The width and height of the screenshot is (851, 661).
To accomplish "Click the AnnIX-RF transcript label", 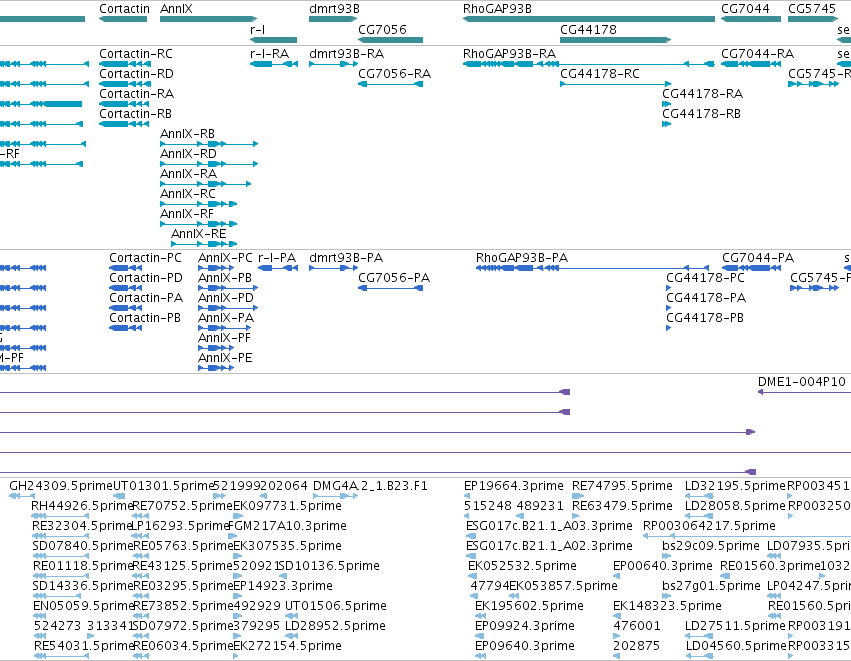I will coord(187,214).
